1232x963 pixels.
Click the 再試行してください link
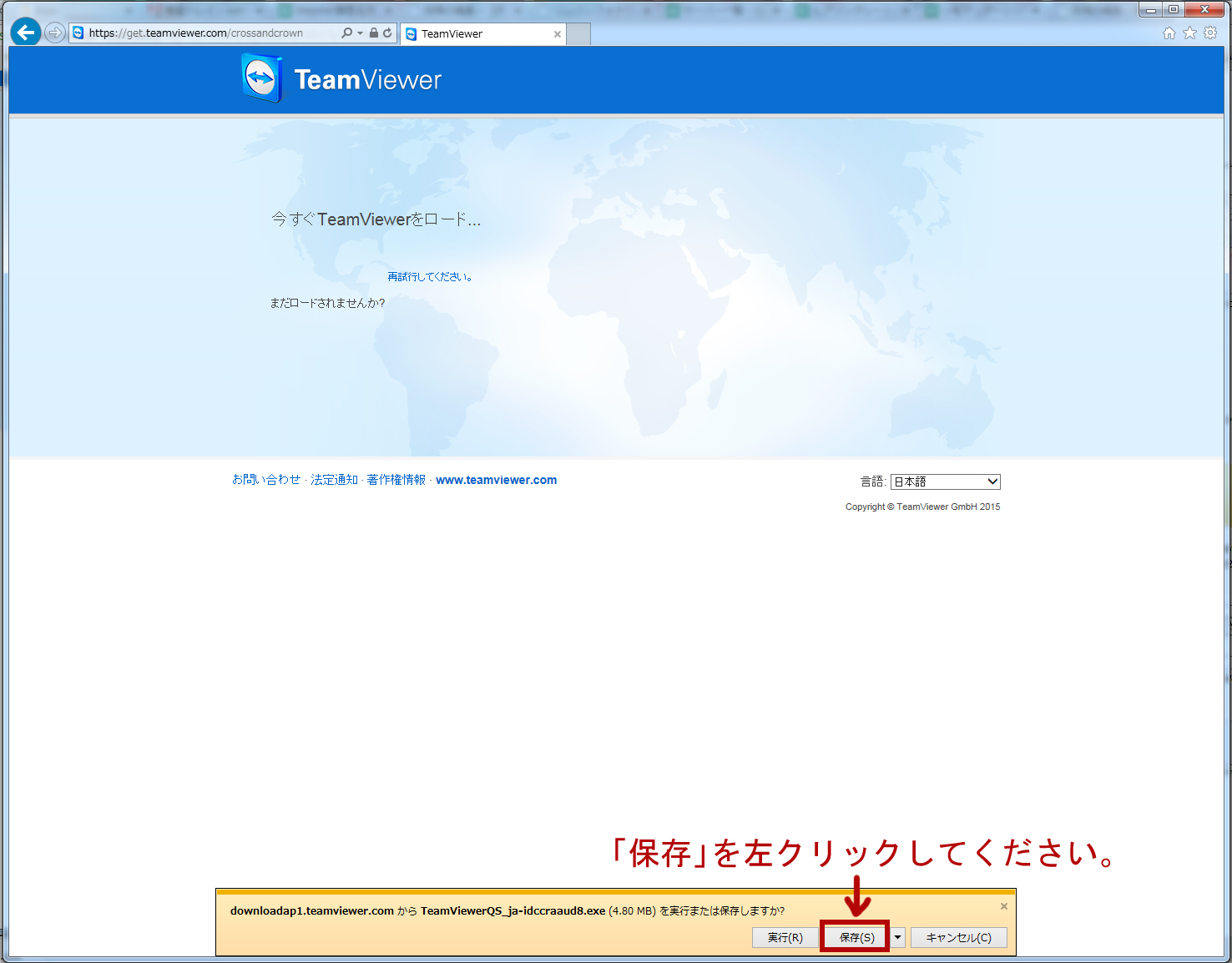431,277
